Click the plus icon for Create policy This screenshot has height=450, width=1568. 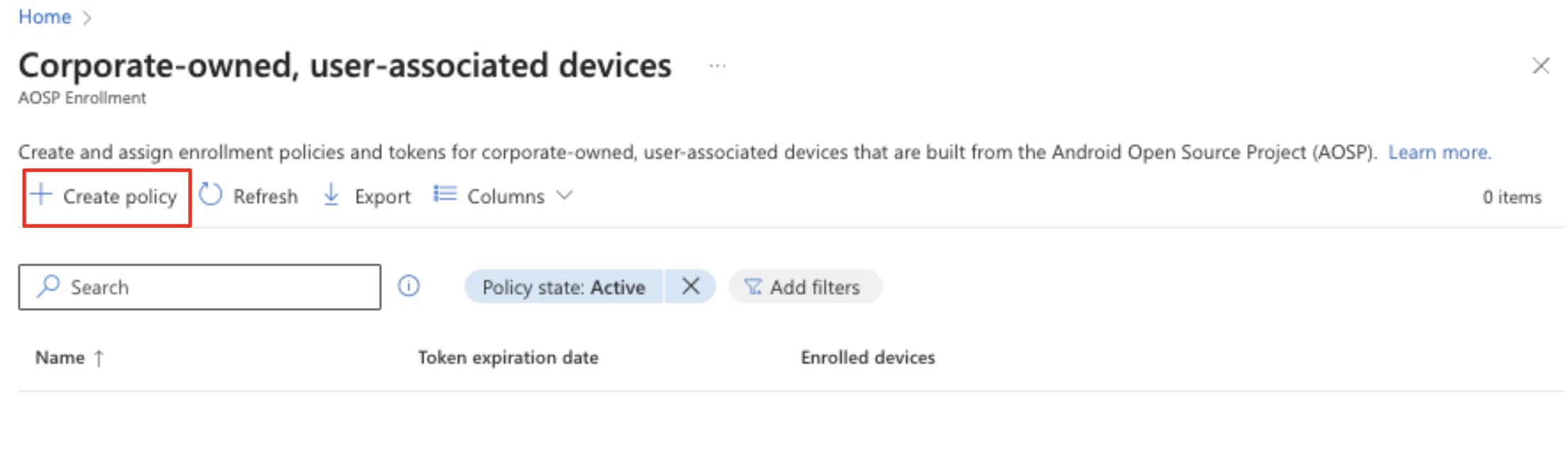(41, 194)
